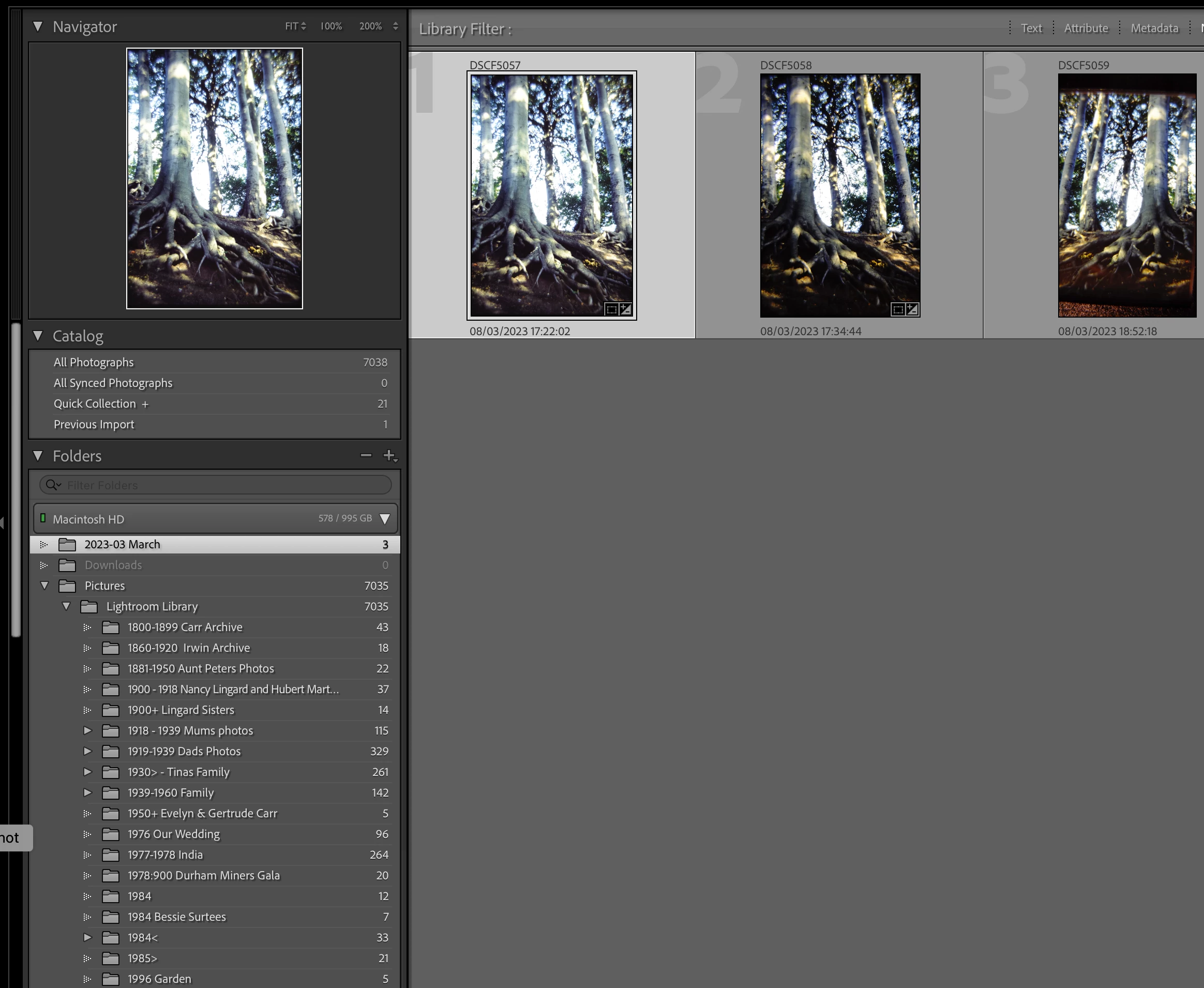The width and height of the screenshot is (1204, 988).
Task: Click develop adjustments badge on DSCF5057
Action: [625, 309]
